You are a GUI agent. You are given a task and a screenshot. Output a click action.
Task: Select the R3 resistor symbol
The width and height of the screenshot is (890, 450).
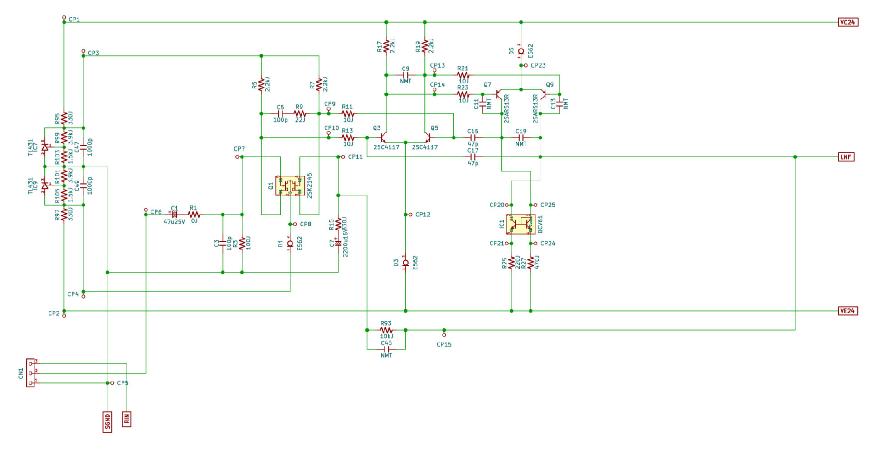(x=242, y=243)
